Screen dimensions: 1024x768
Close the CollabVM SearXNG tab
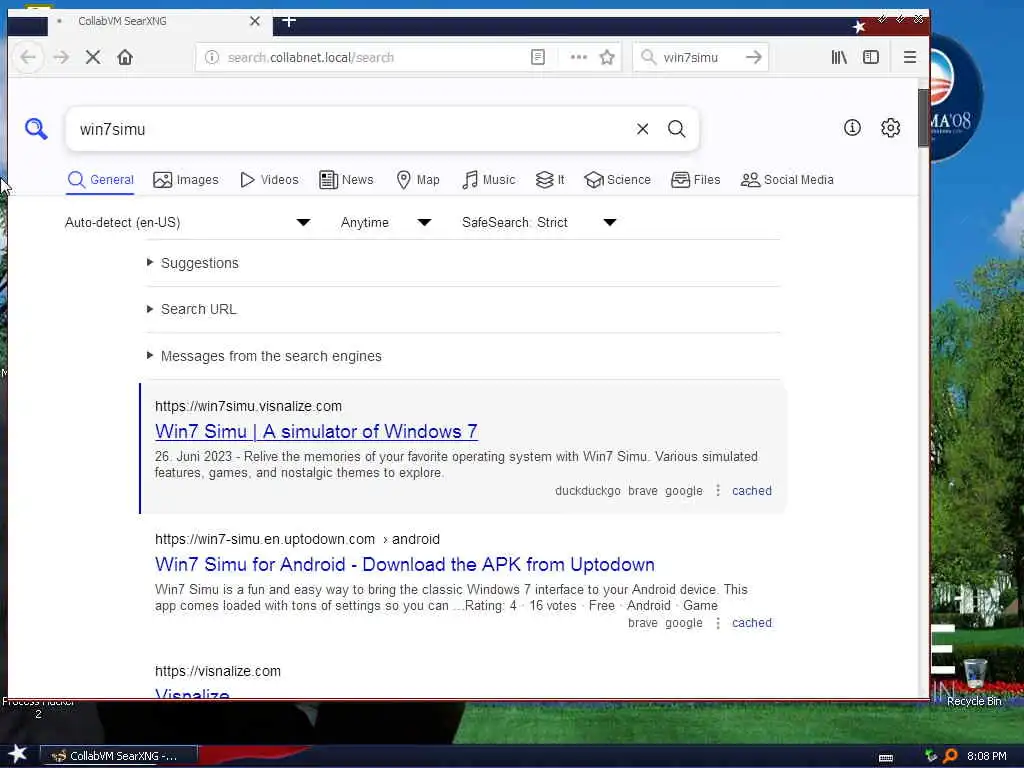coord(255,21)
